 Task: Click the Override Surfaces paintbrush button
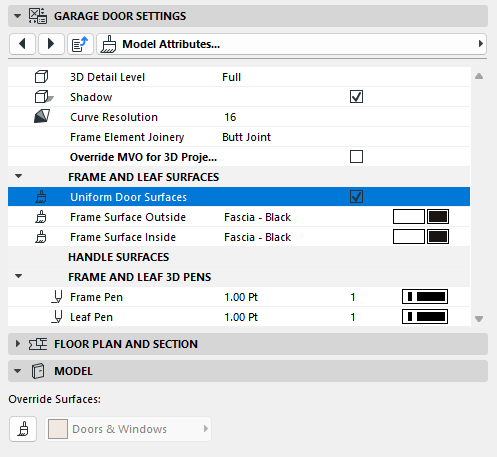coord(23,429)
